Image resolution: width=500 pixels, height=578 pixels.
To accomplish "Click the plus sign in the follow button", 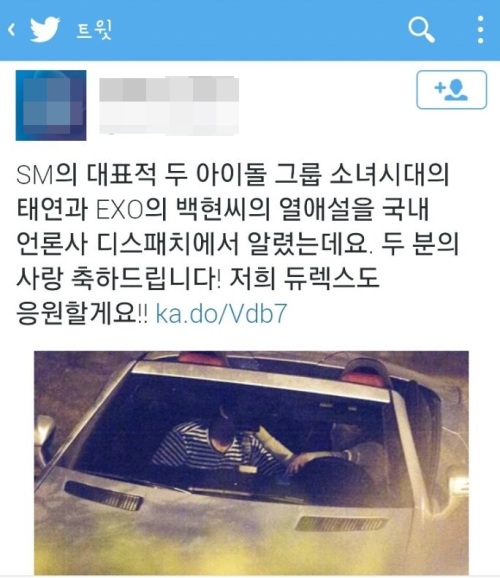I will 440,88.
